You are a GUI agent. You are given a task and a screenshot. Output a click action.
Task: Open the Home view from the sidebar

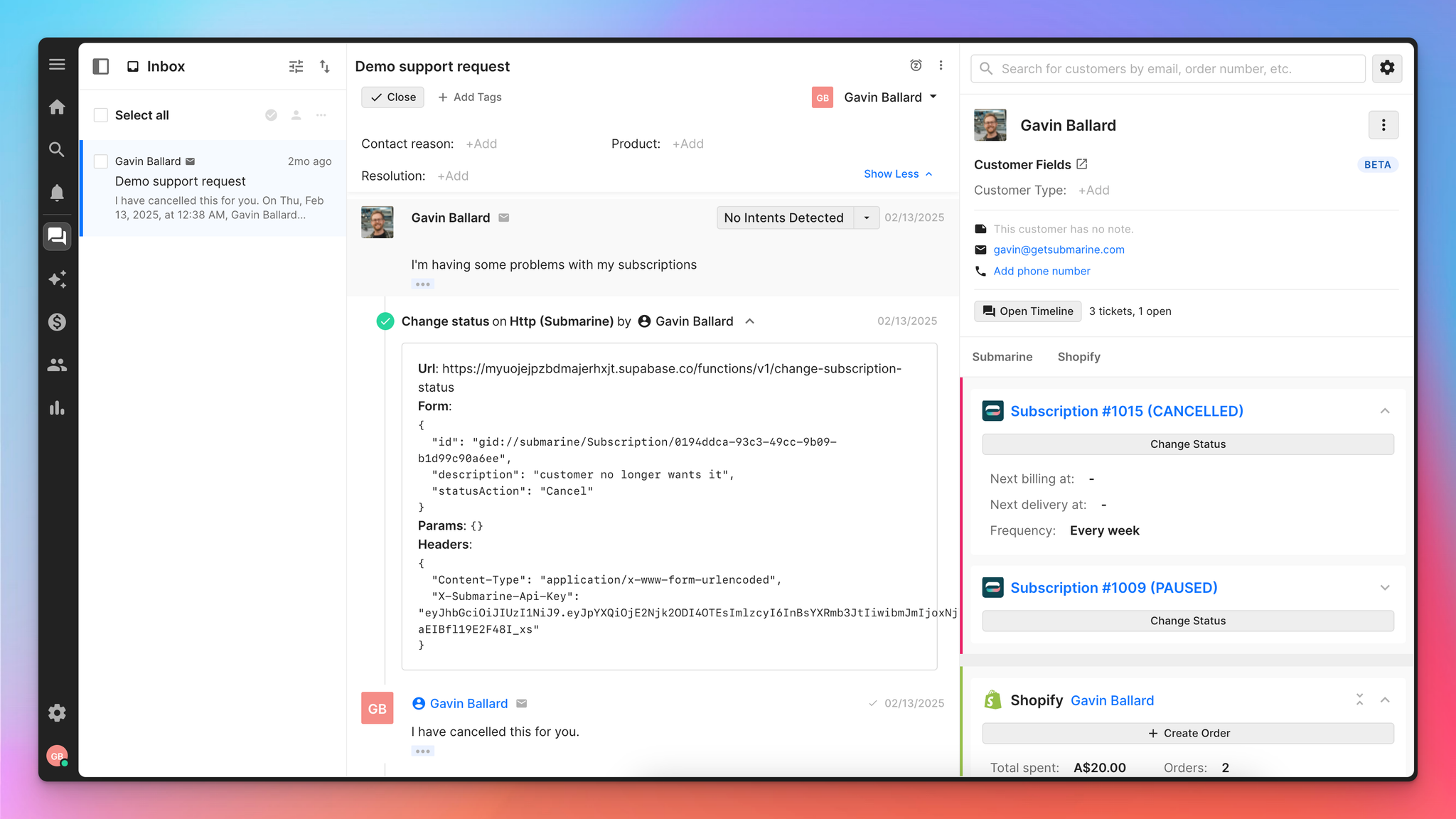click(x=57, y=106)
